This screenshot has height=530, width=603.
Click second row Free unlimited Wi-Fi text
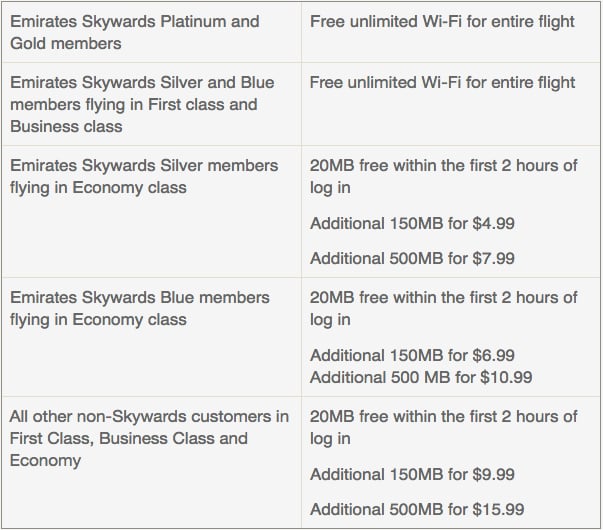coord(442,83)
